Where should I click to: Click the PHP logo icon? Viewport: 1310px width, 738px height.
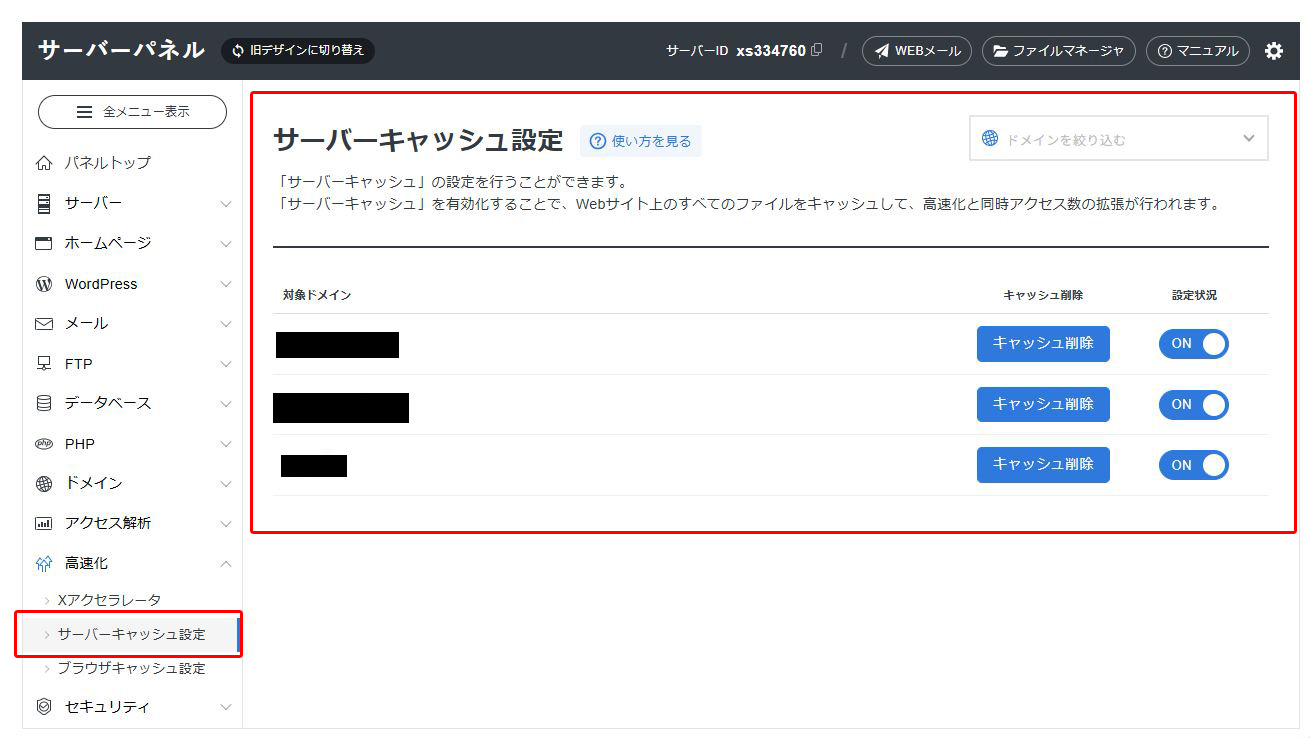[x=43, y=443]
